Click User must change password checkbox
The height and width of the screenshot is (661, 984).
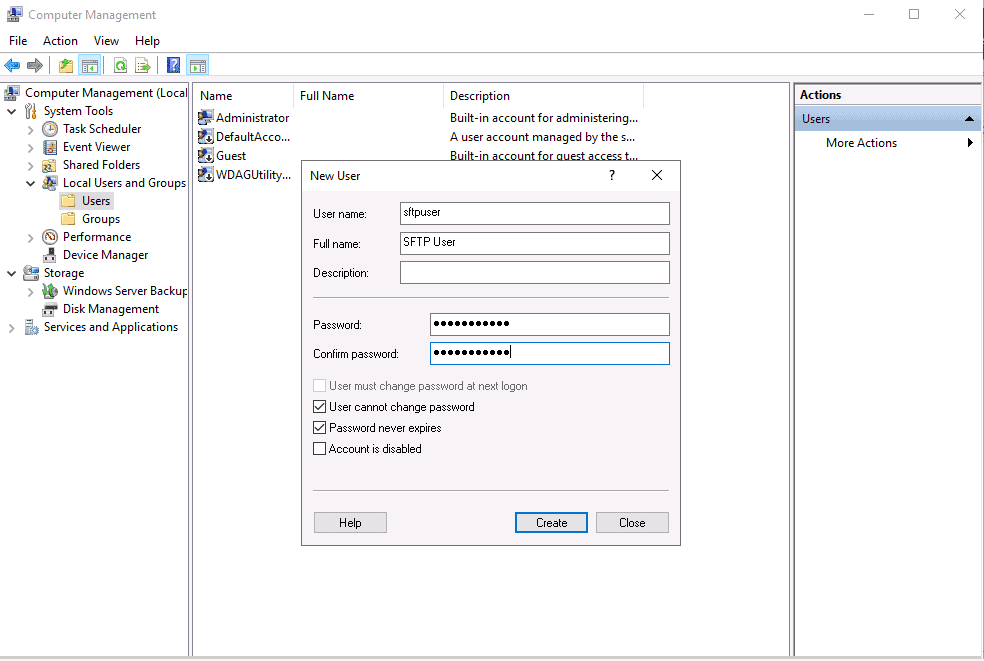click(x=319, y=385)
